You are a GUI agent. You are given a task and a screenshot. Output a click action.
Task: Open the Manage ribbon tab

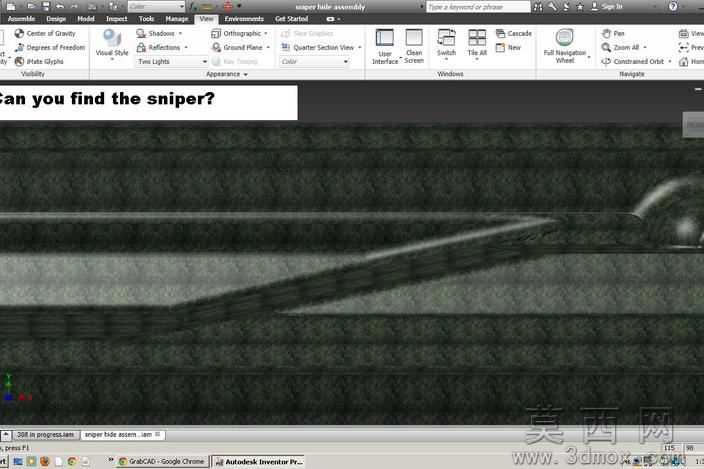[x=176, y=19]
